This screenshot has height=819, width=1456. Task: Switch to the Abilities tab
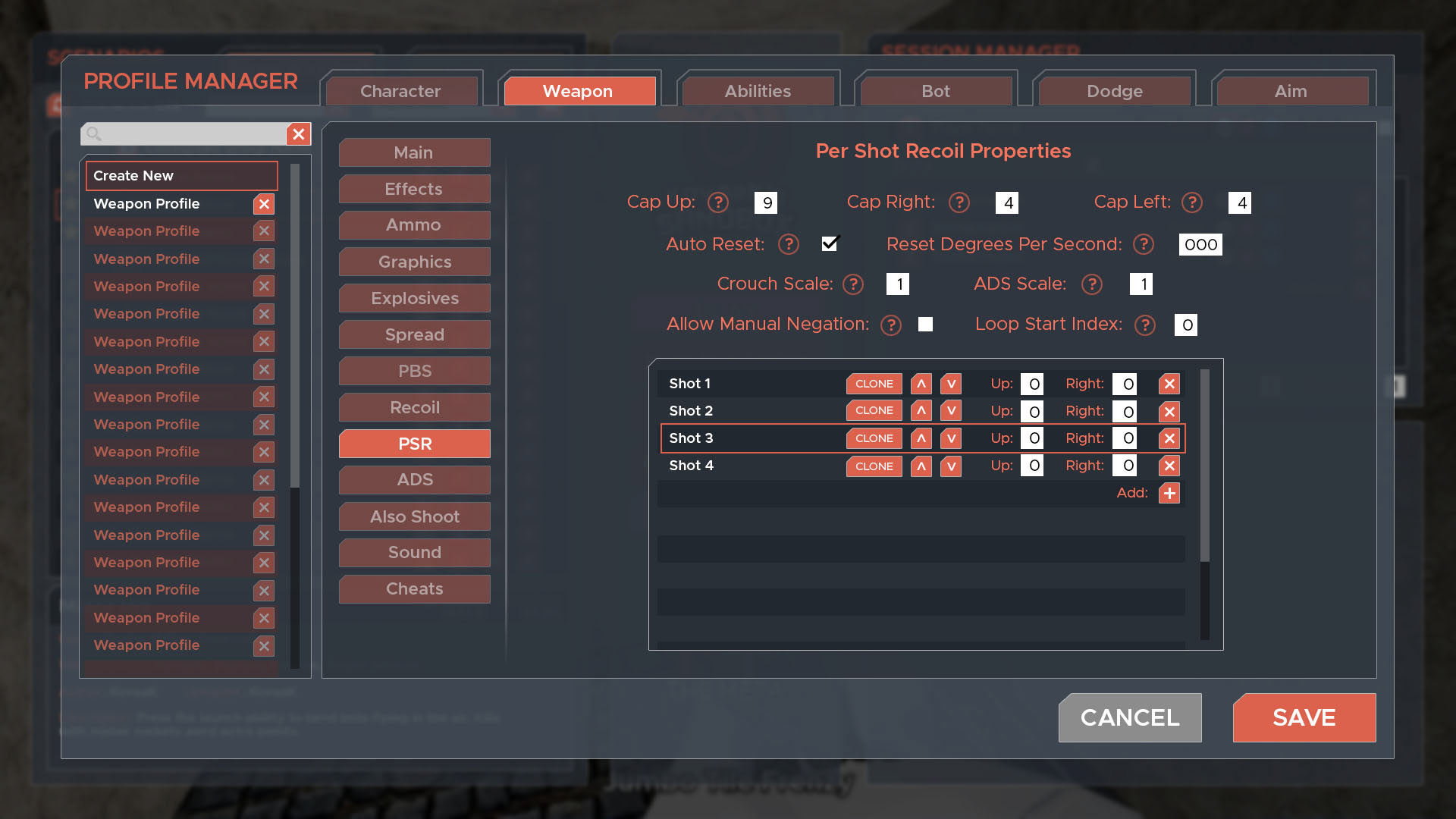point(757,91)
